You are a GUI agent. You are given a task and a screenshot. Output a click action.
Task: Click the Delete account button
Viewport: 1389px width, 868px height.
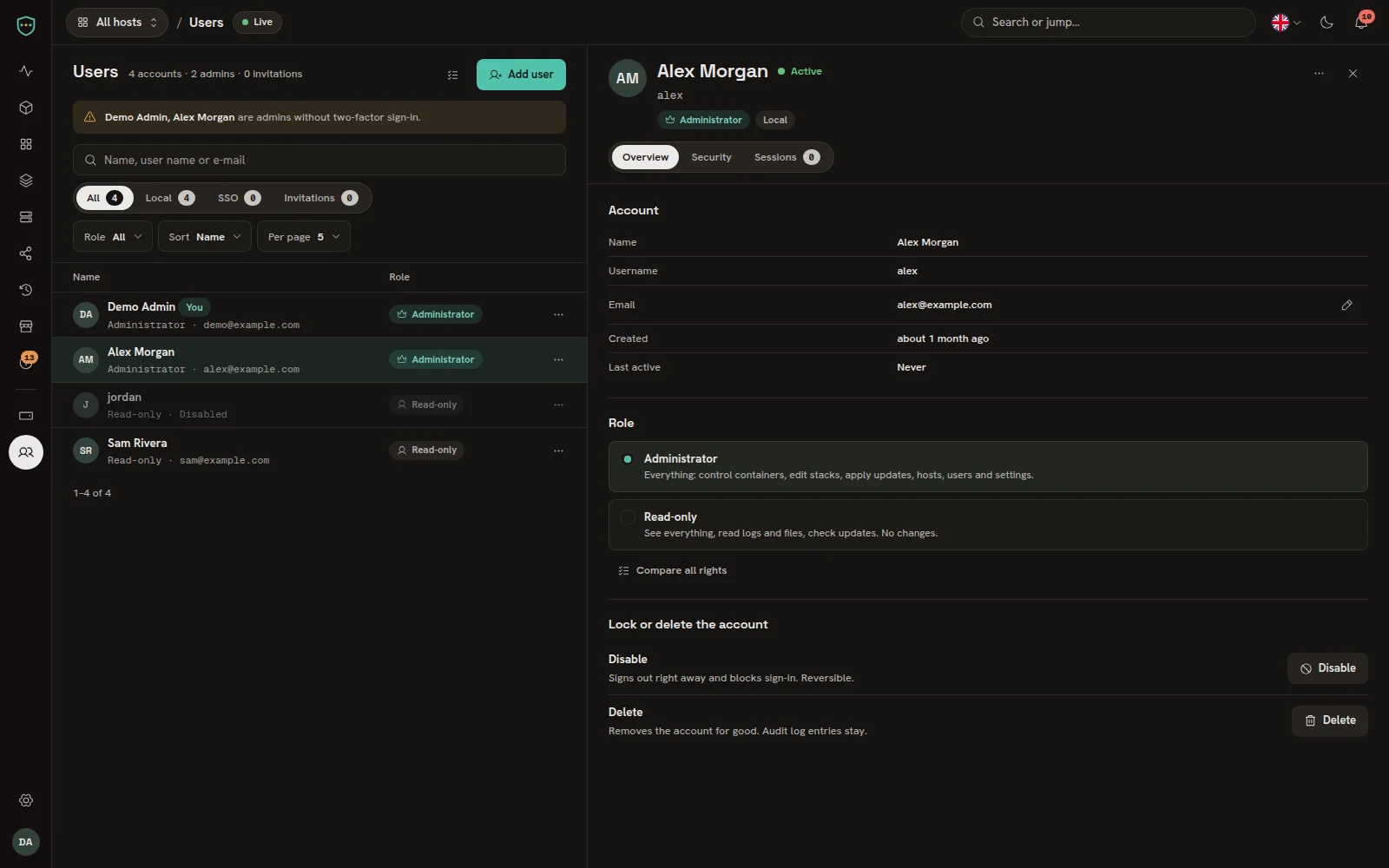pyautogui.click(x=1330, y=720)
